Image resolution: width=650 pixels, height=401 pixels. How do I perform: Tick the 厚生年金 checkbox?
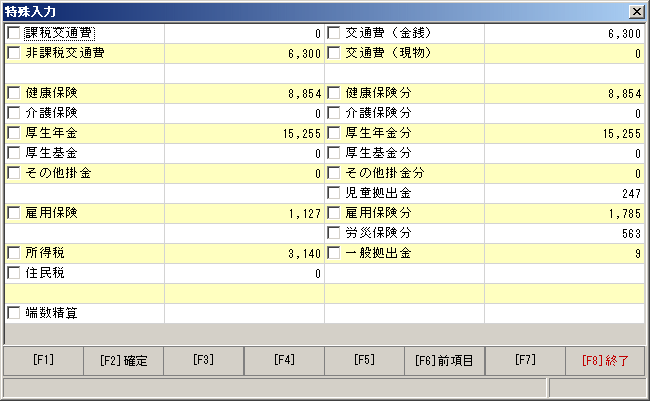click(x=14, y=133)
